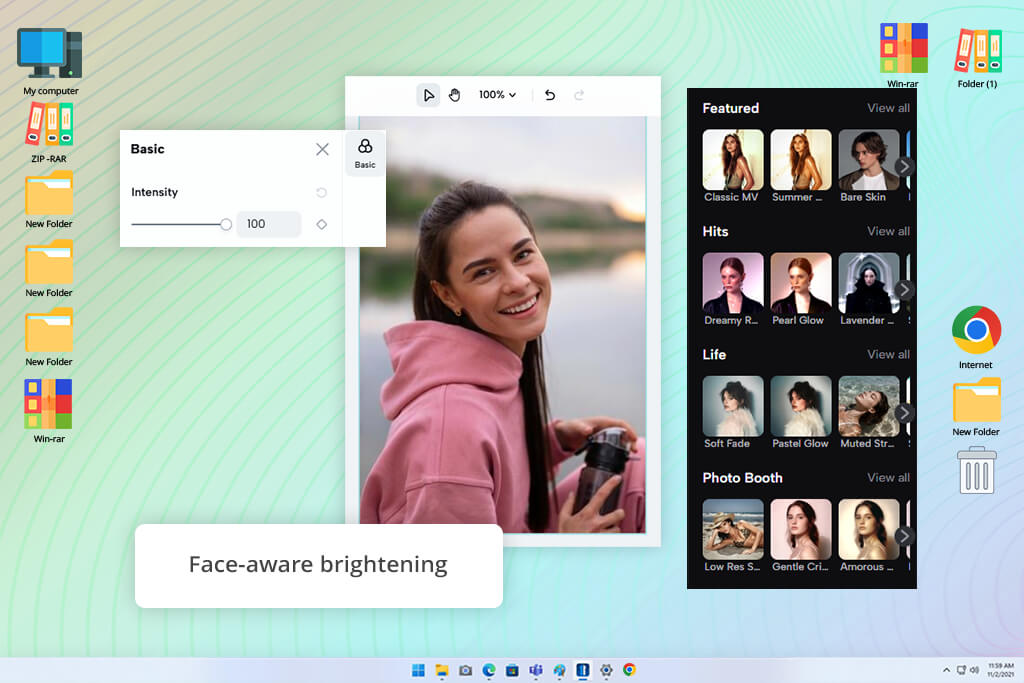This screenshot has height=683, width=1024.
Task: Close the Basic panel
Action: click(x=322, y=149)
